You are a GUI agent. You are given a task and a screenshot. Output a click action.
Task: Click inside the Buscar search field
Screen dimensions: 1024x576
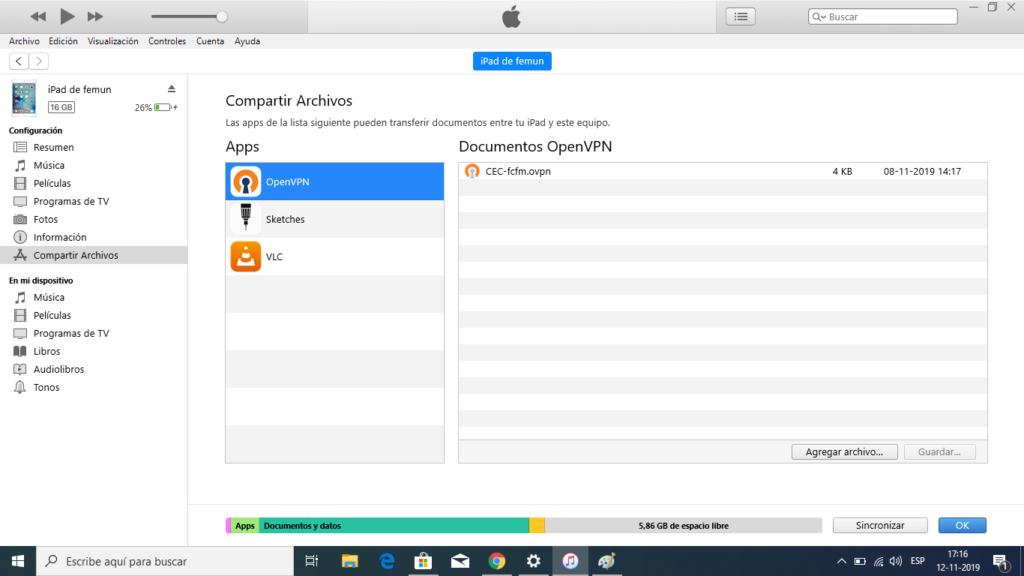pyautogui.click(x=888, y=17)
